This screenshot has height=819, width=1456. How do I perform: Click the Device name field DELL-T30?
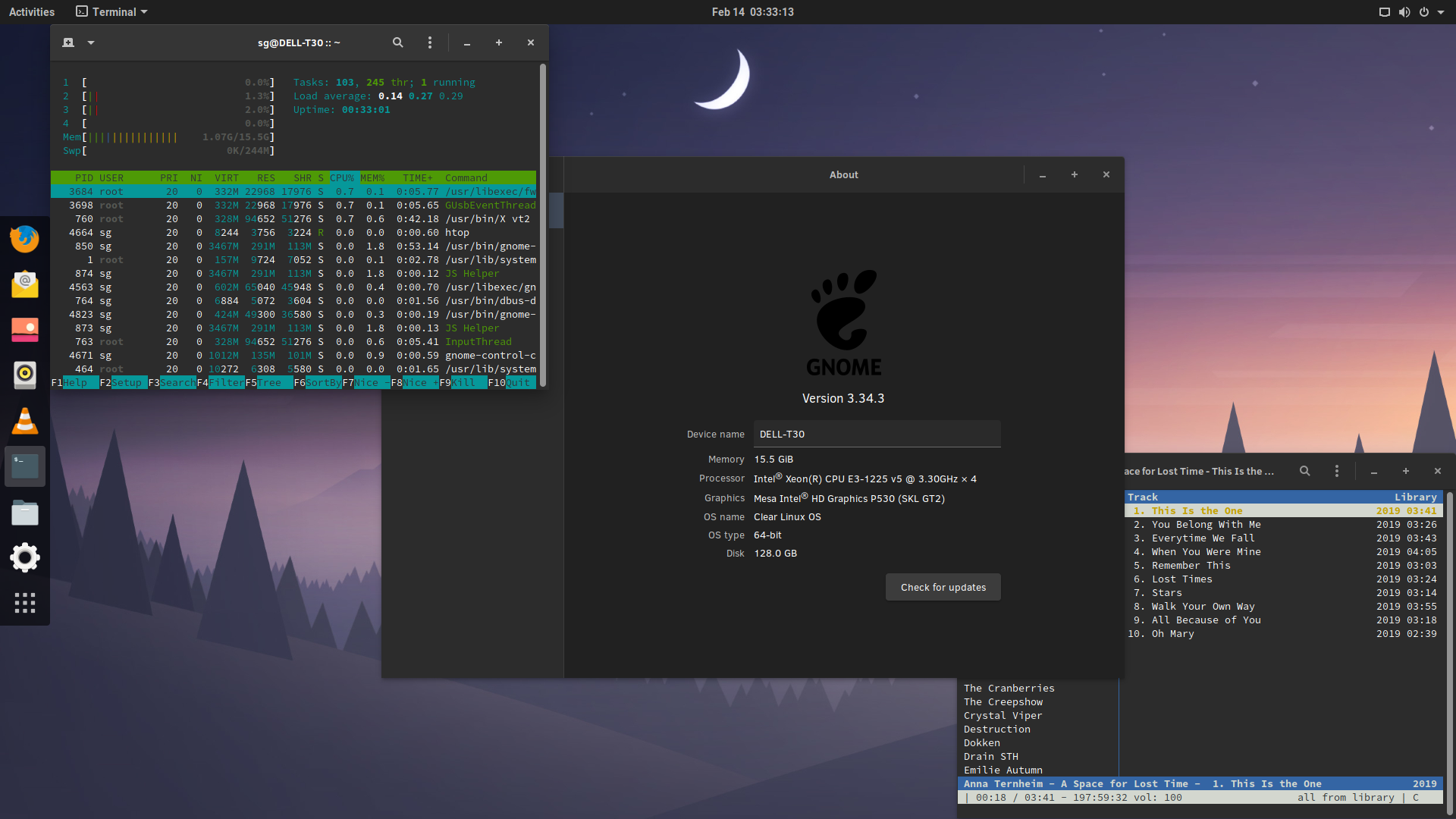877,434
